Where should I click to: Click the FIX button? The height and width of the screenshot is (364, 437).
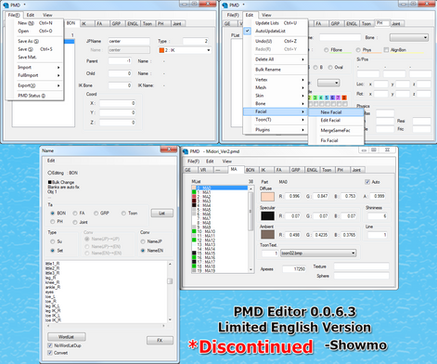pyautogui.click(x=160, y=340)
